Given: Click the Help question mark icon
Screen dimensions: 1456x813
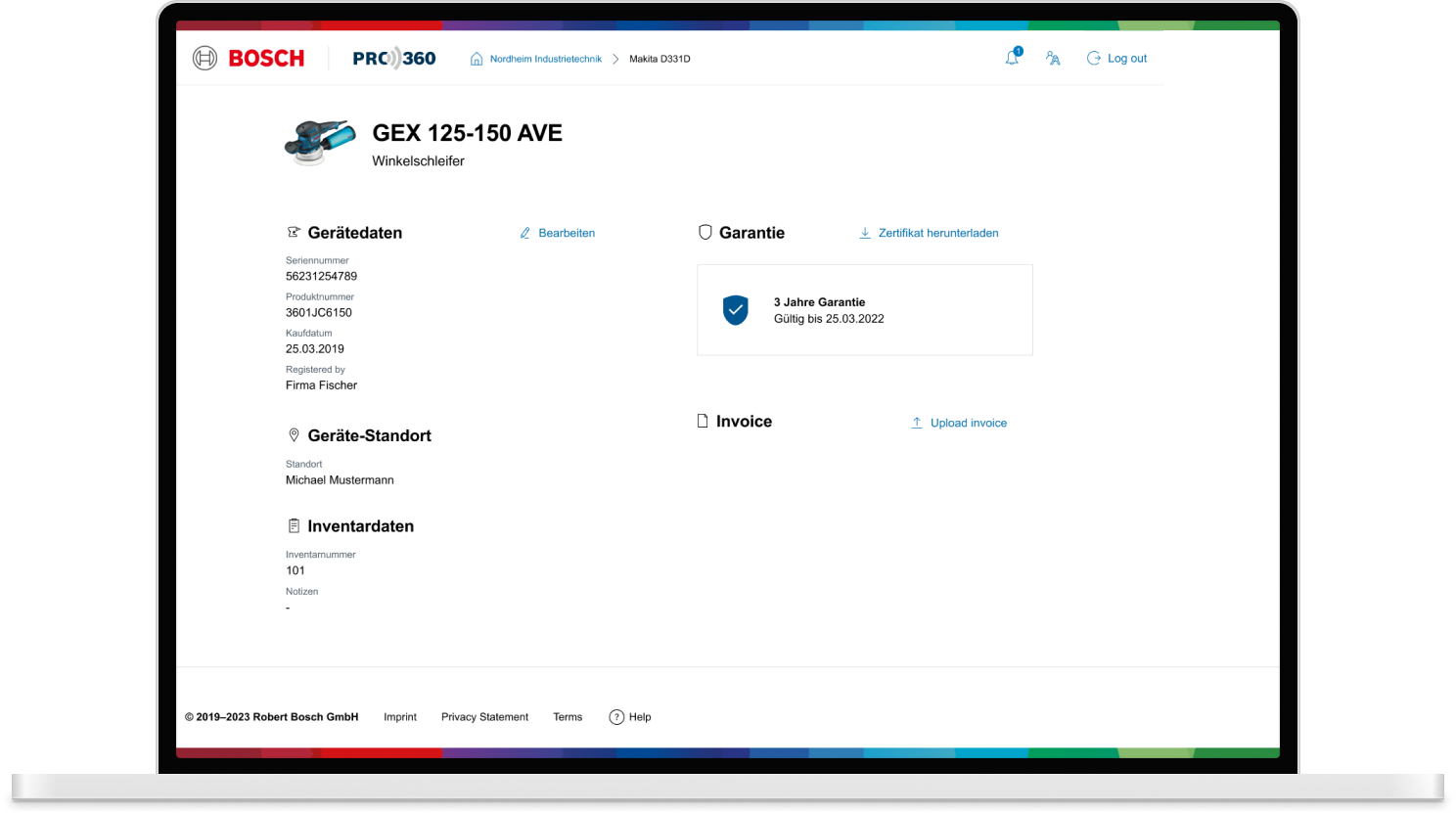Looking at the screenshot, I should [x=616, y=717].
